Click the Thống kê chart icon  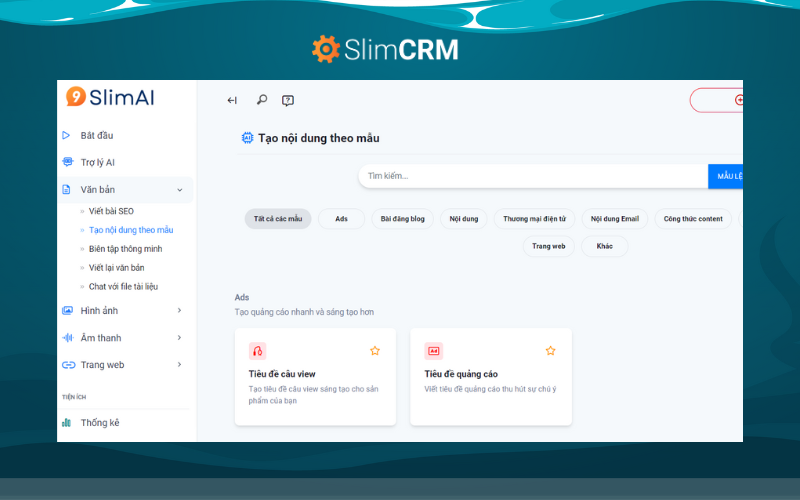coord(67,423)
